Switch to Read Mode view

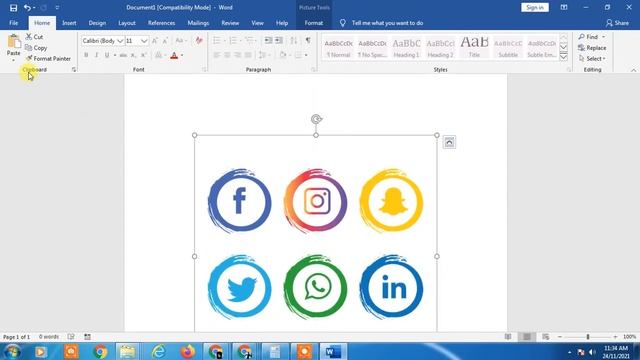point(508,337)
